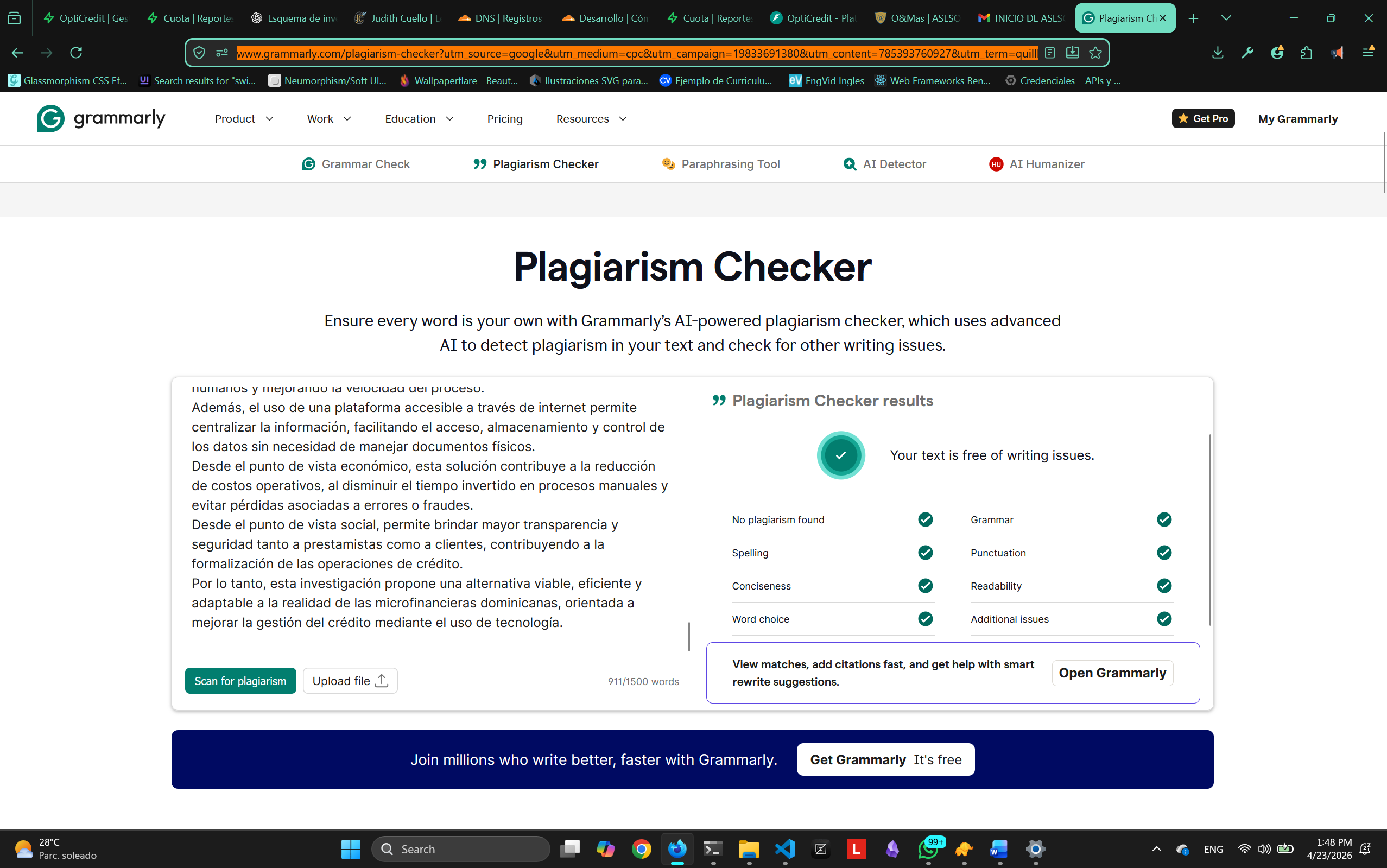
Task: Expand the Work dropdown menu
Action: click(x=329, y=119)
